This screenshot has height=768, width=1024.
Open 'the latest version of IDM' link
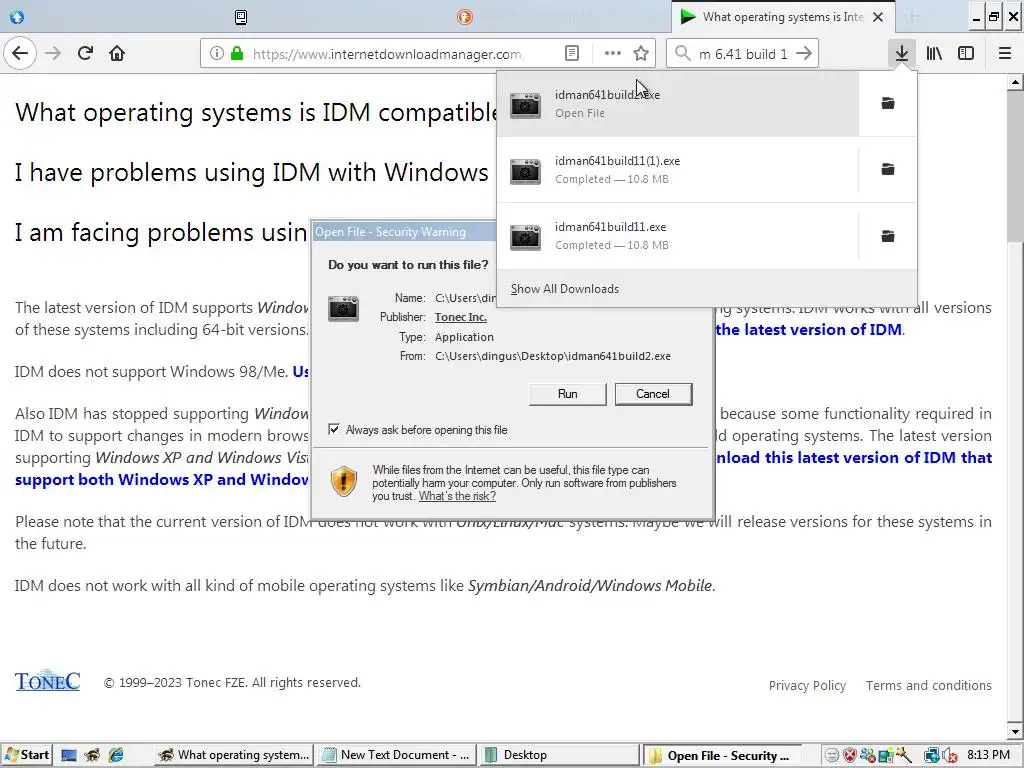click(810, 329)
